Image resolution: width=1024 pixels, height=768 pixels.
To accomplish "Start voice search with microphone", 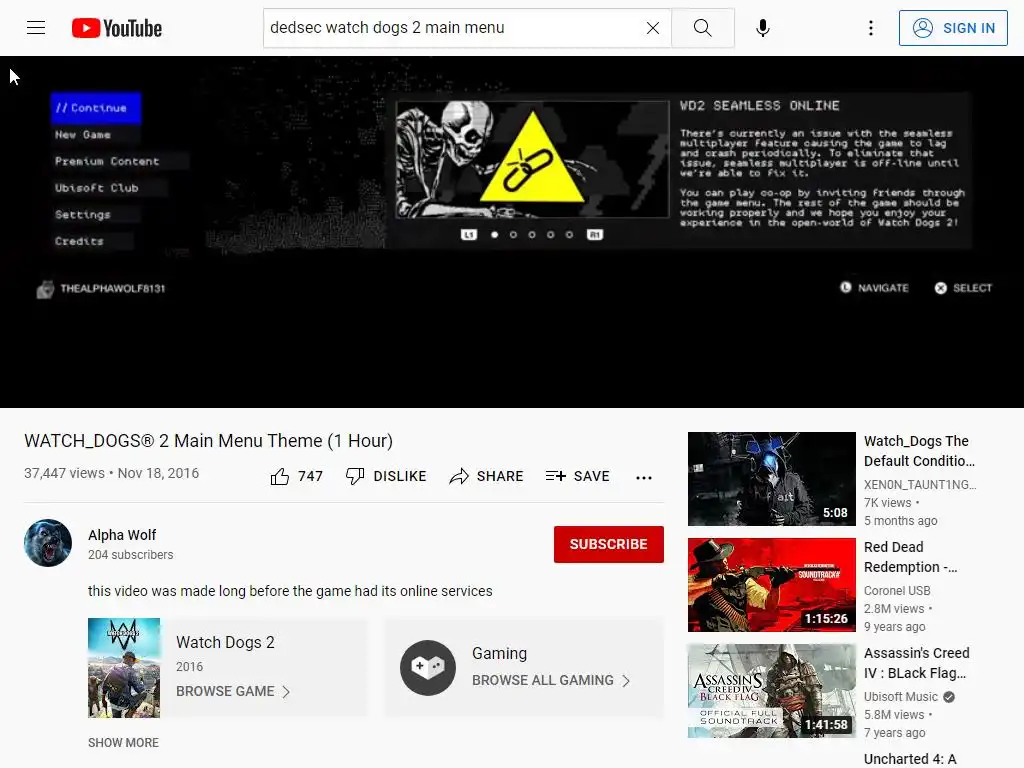I will 762,28.
